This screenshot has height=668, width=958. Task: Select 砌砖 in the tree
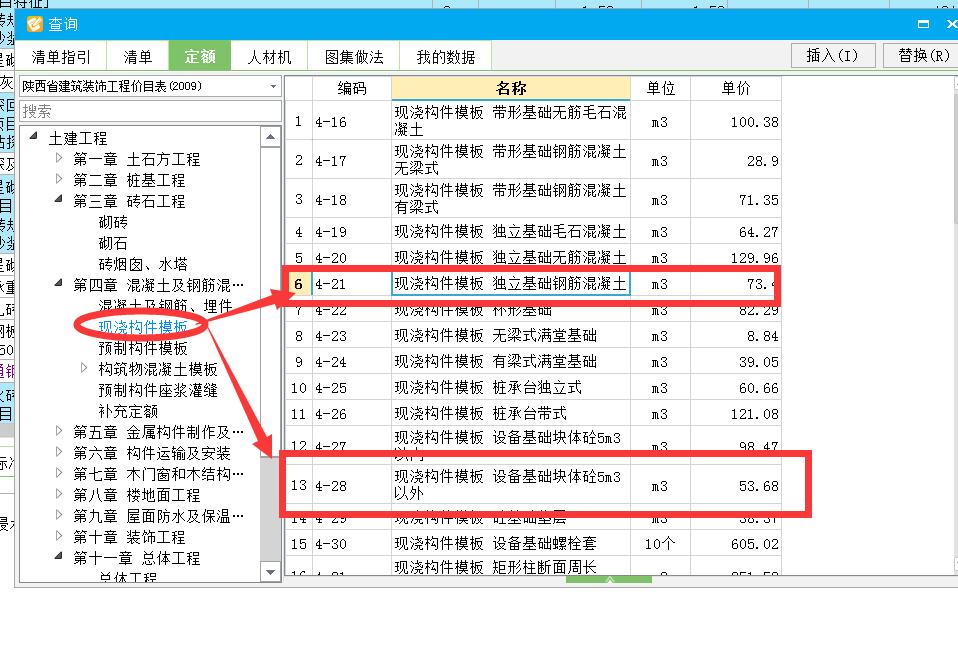(x=113, y=222)
